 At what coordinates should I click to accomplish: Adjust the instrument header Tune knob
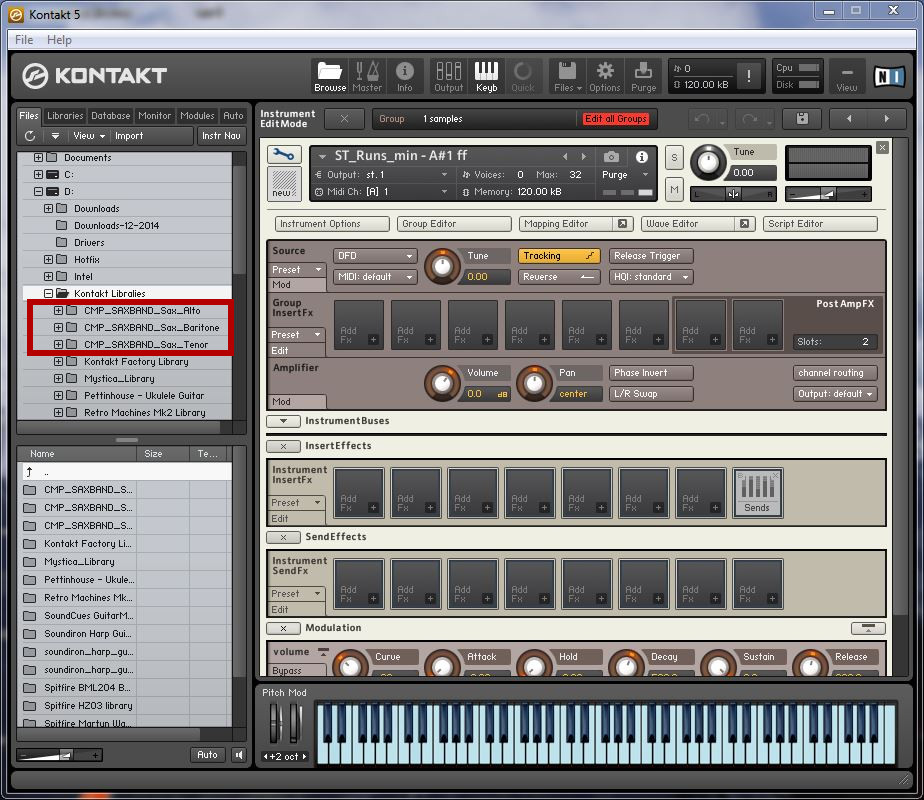pos(708,163)
